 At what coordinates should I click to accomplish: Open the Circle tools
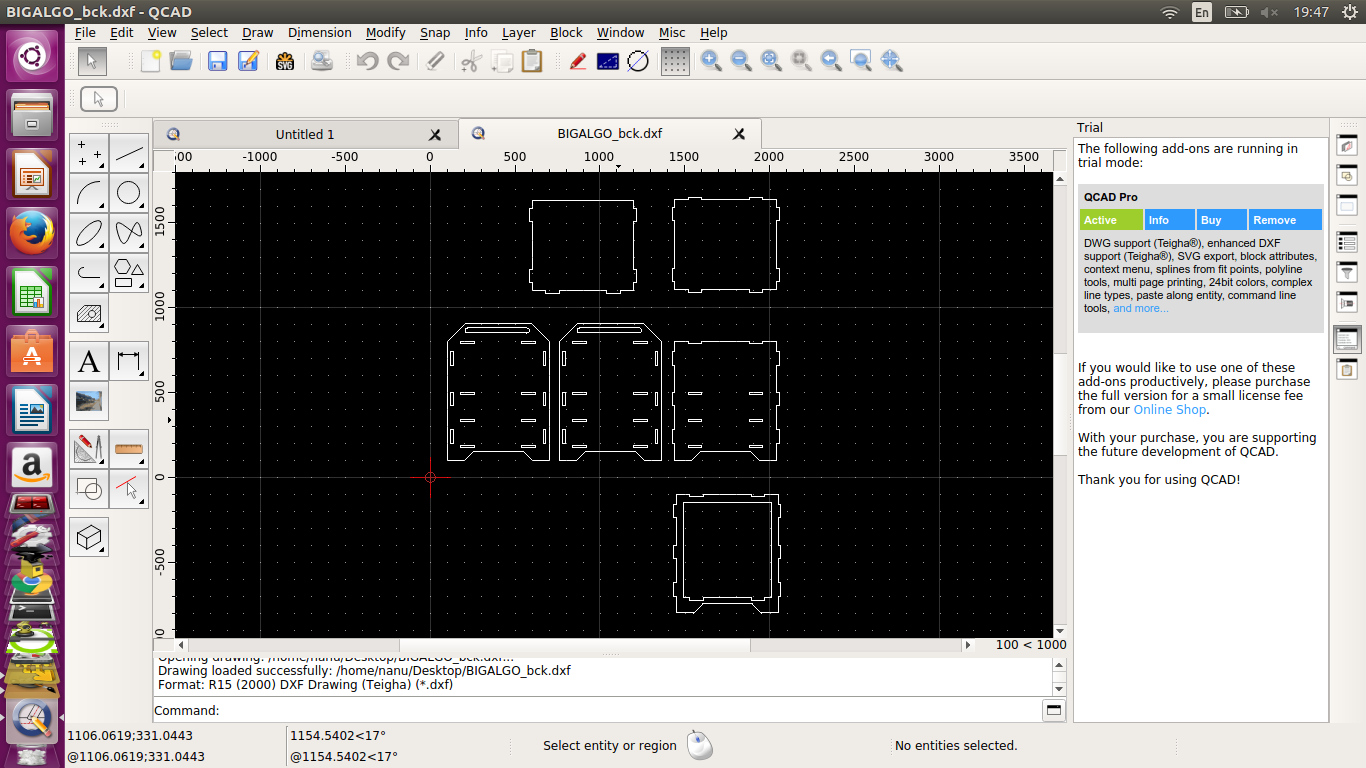click(129, 193)
